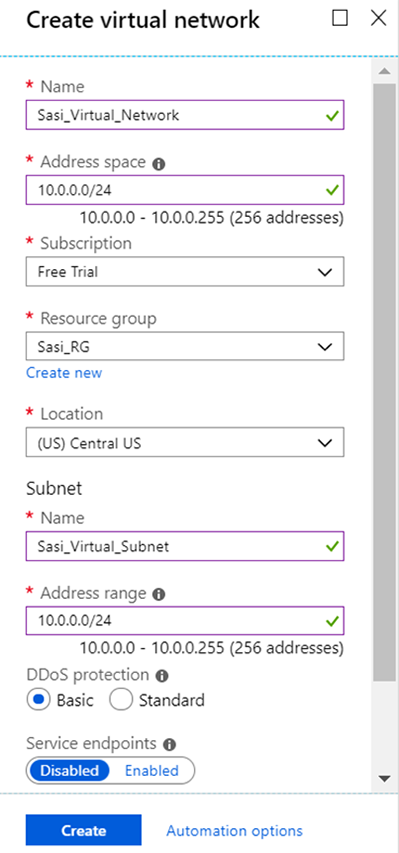
Task: Click the scrollbar down arrow
Action: click(385, 778)
